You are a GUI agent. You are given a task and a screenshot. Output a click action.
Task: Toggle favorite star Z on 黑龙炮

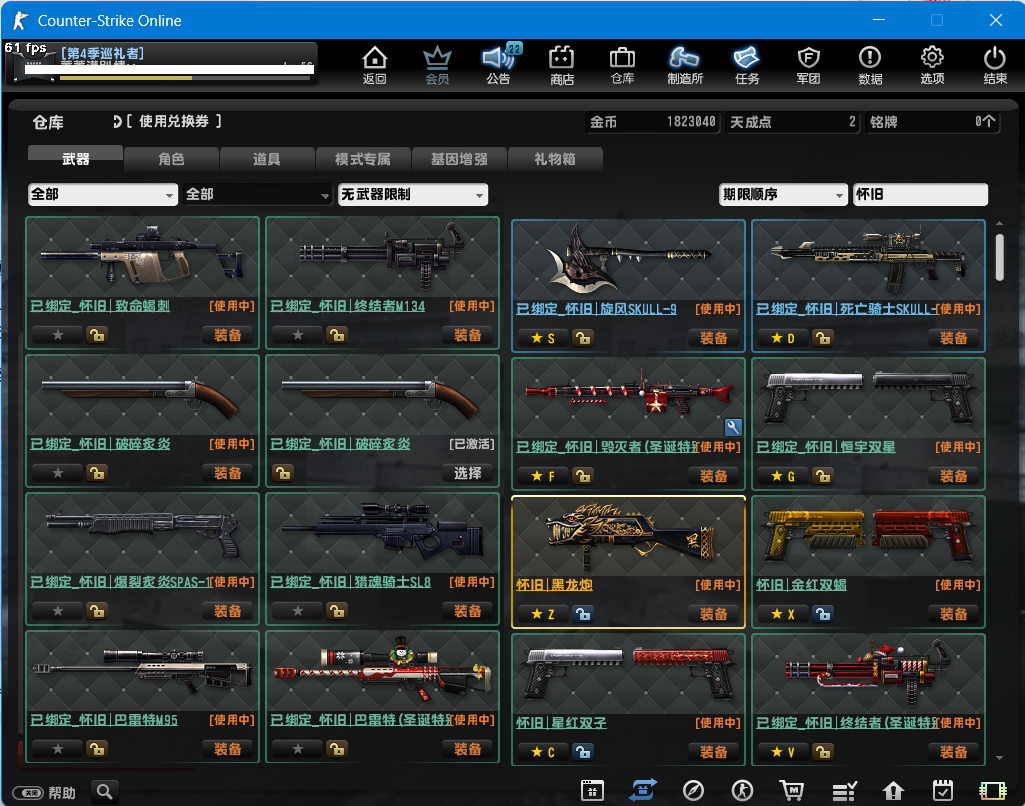coord(543,614)
